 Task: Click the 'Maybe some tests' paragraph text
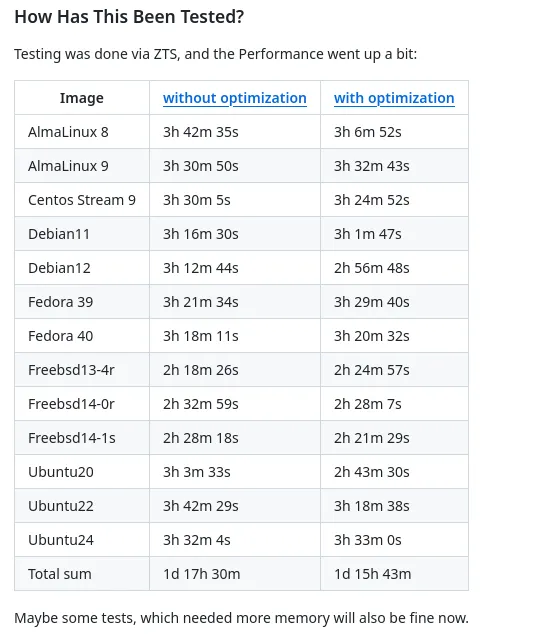tap(241, 618)
